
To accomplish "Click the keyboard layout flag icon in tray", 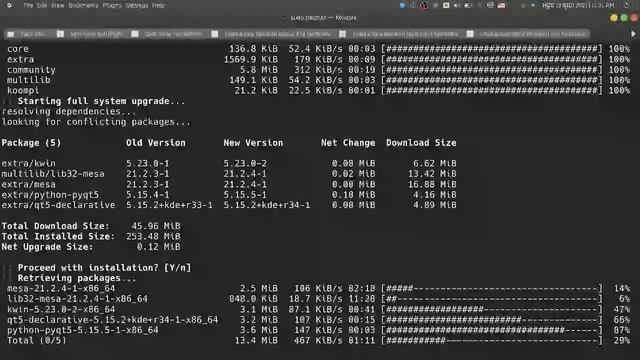I will tap(502, 5).
